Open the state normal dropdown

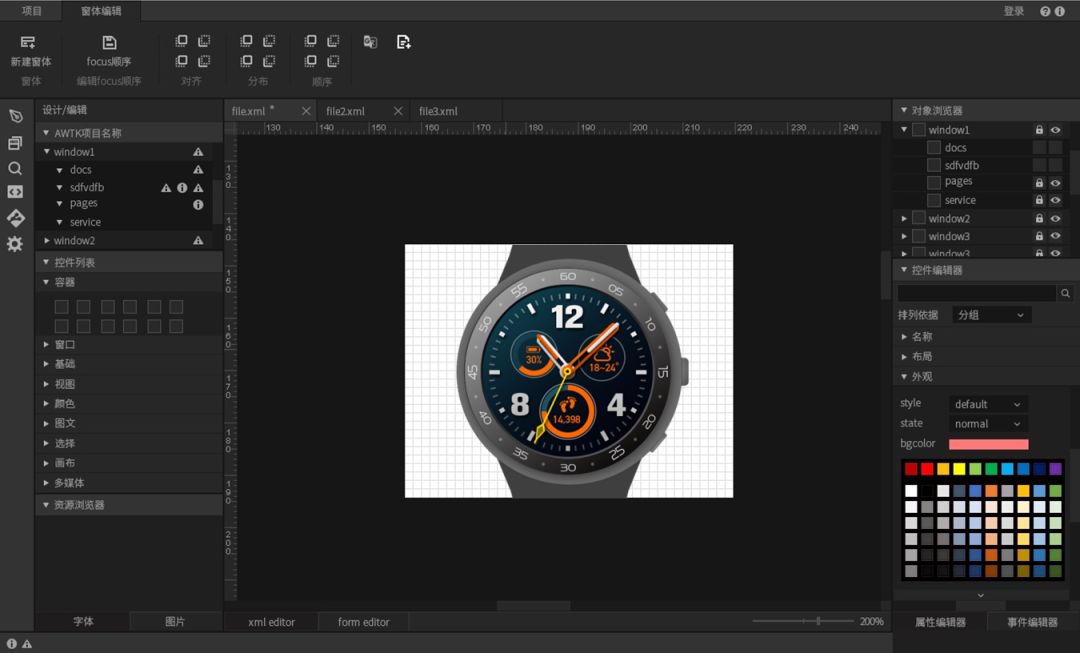coord(988,424)
